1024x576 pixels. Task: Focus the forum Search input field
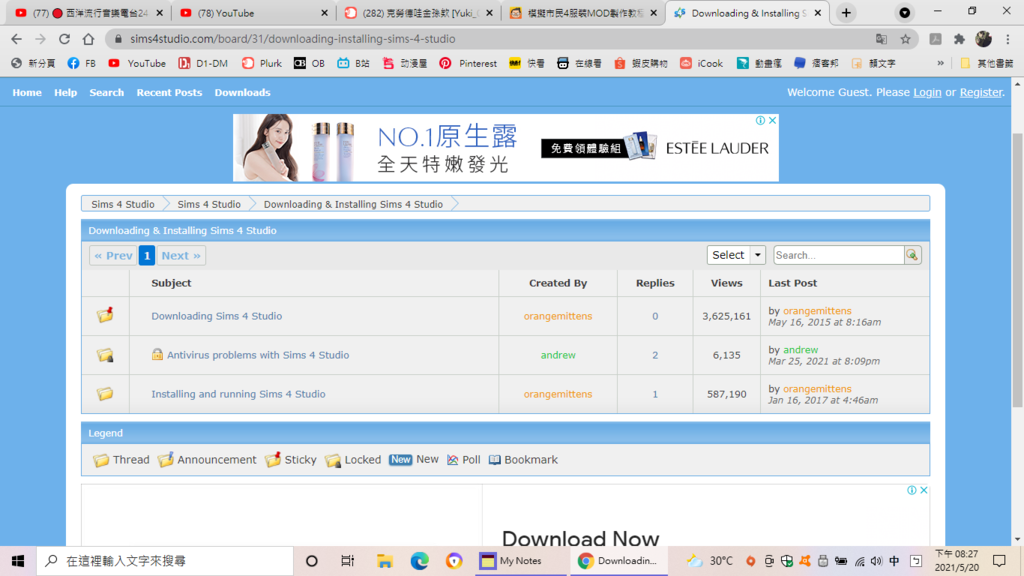coord(839,255)
